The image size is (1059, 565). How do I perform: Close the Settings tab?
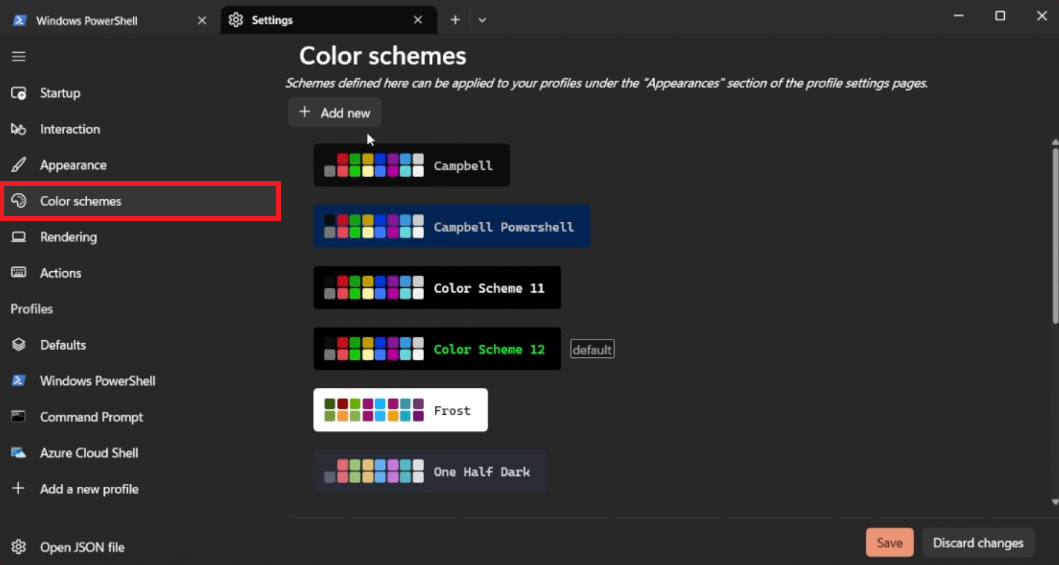pos(418,20)
